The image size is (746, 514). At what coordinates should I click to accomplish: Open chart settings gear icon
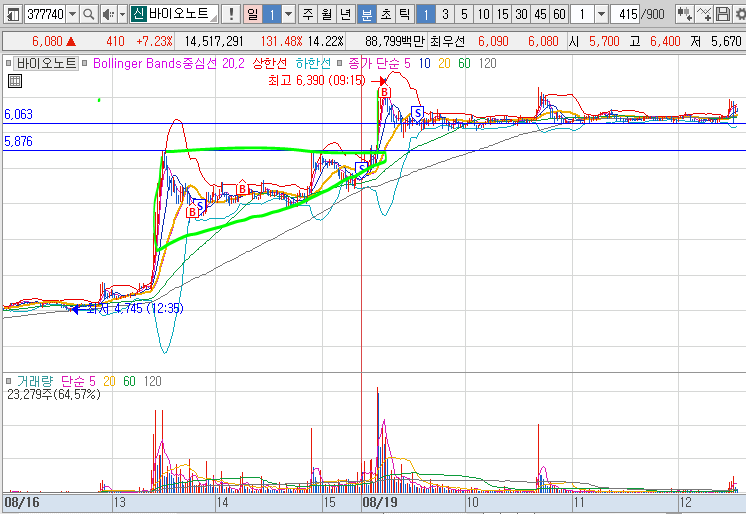pyautogui.click(x=740, y=14)
